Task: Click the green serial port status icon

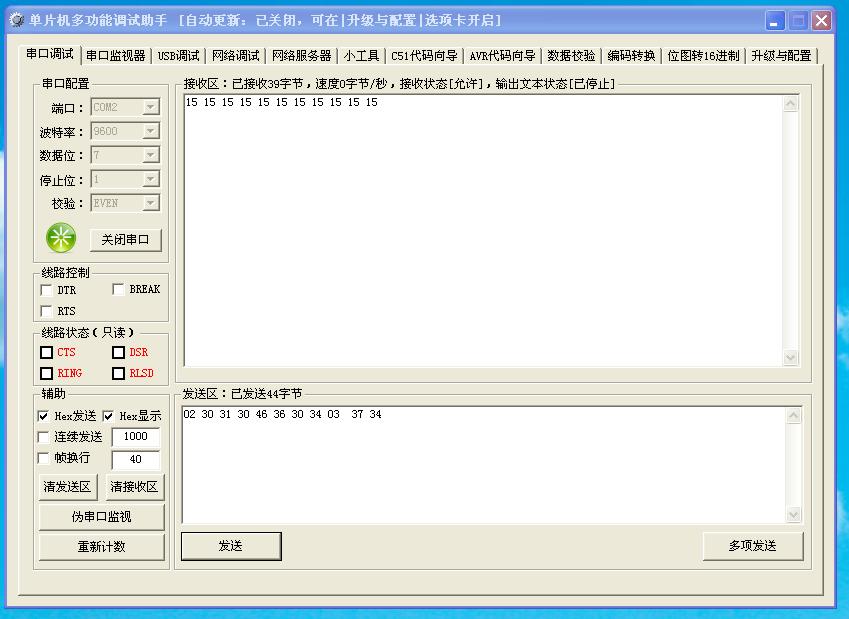Action: 61,238
